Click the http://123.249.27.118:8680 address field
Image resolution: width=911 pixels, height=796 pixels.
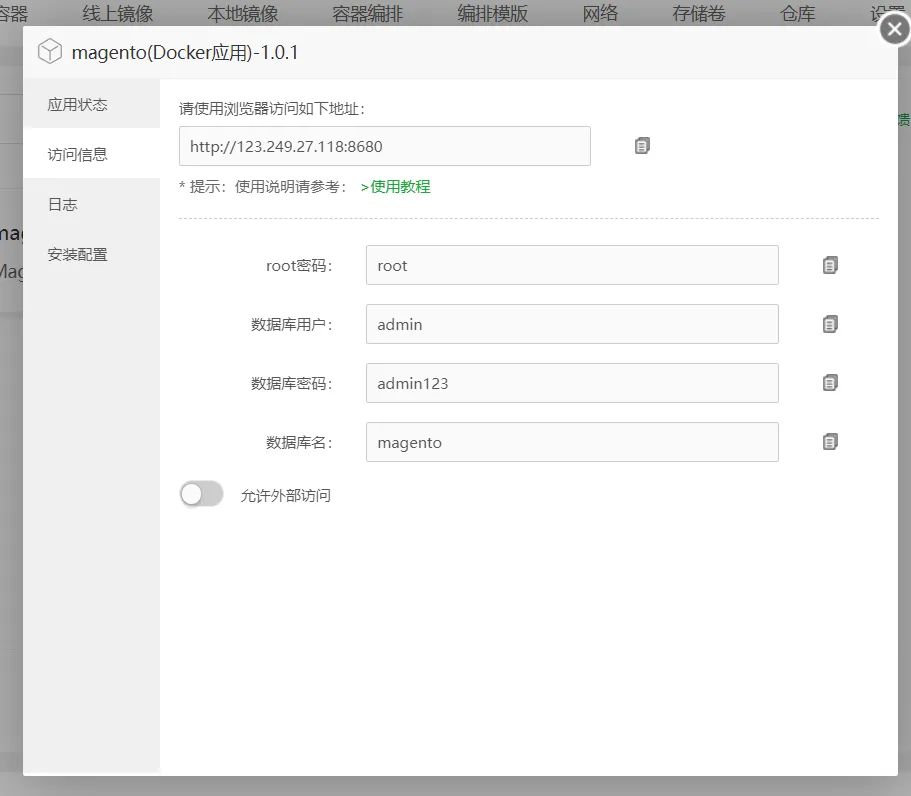click(x=385, y=146)
